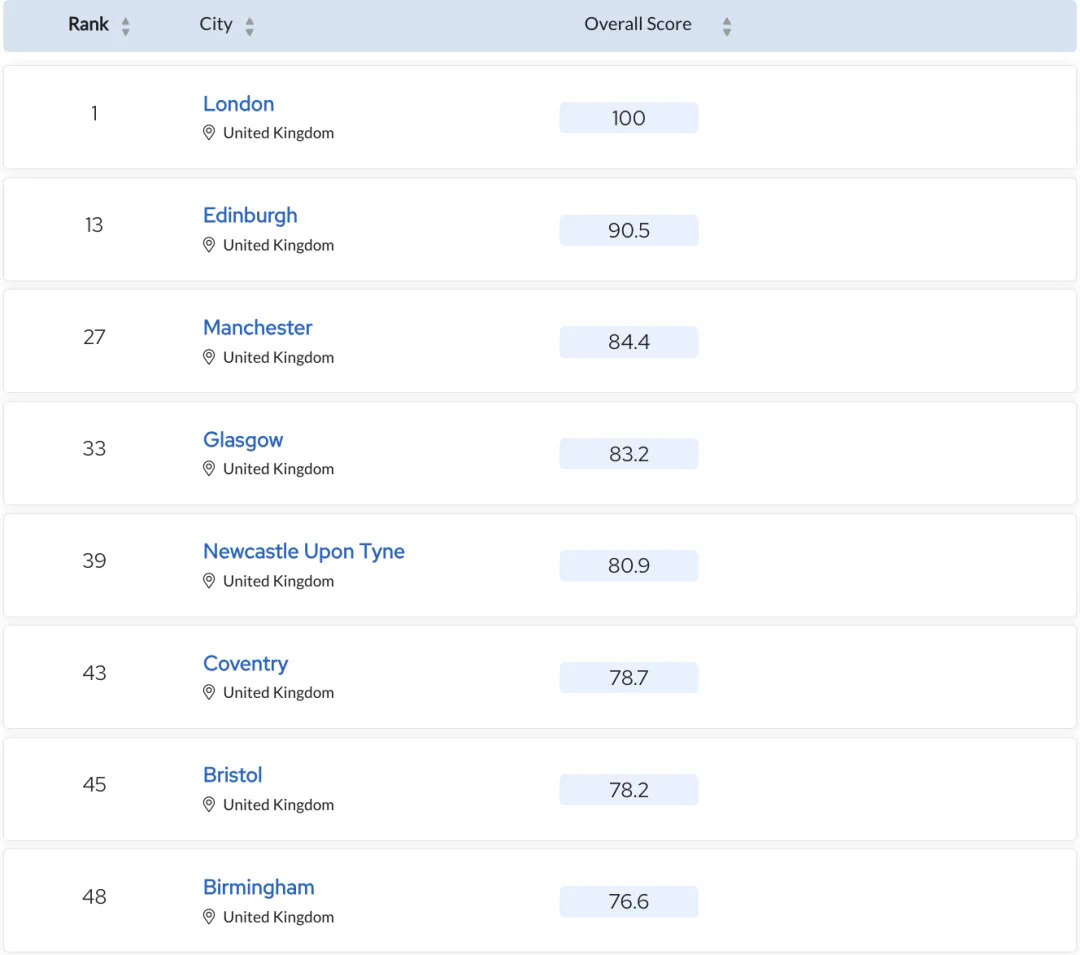The height and width of the screenshot is (955, 1080).
Task: Click the location pin icon under Edinburgh
Action: pyautogui.click(x=209, y=245)
